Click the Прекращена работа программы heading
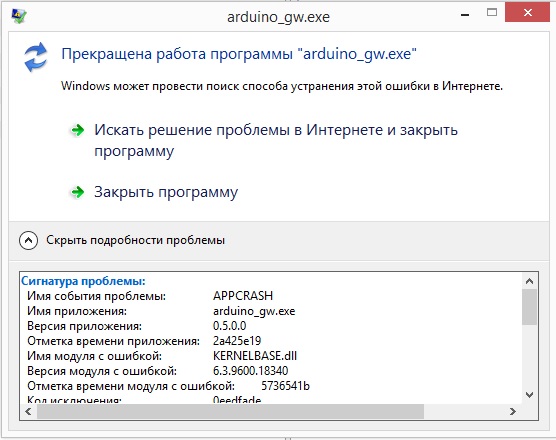The width and height of the screenshot is (556, 440). click(239, 54)
